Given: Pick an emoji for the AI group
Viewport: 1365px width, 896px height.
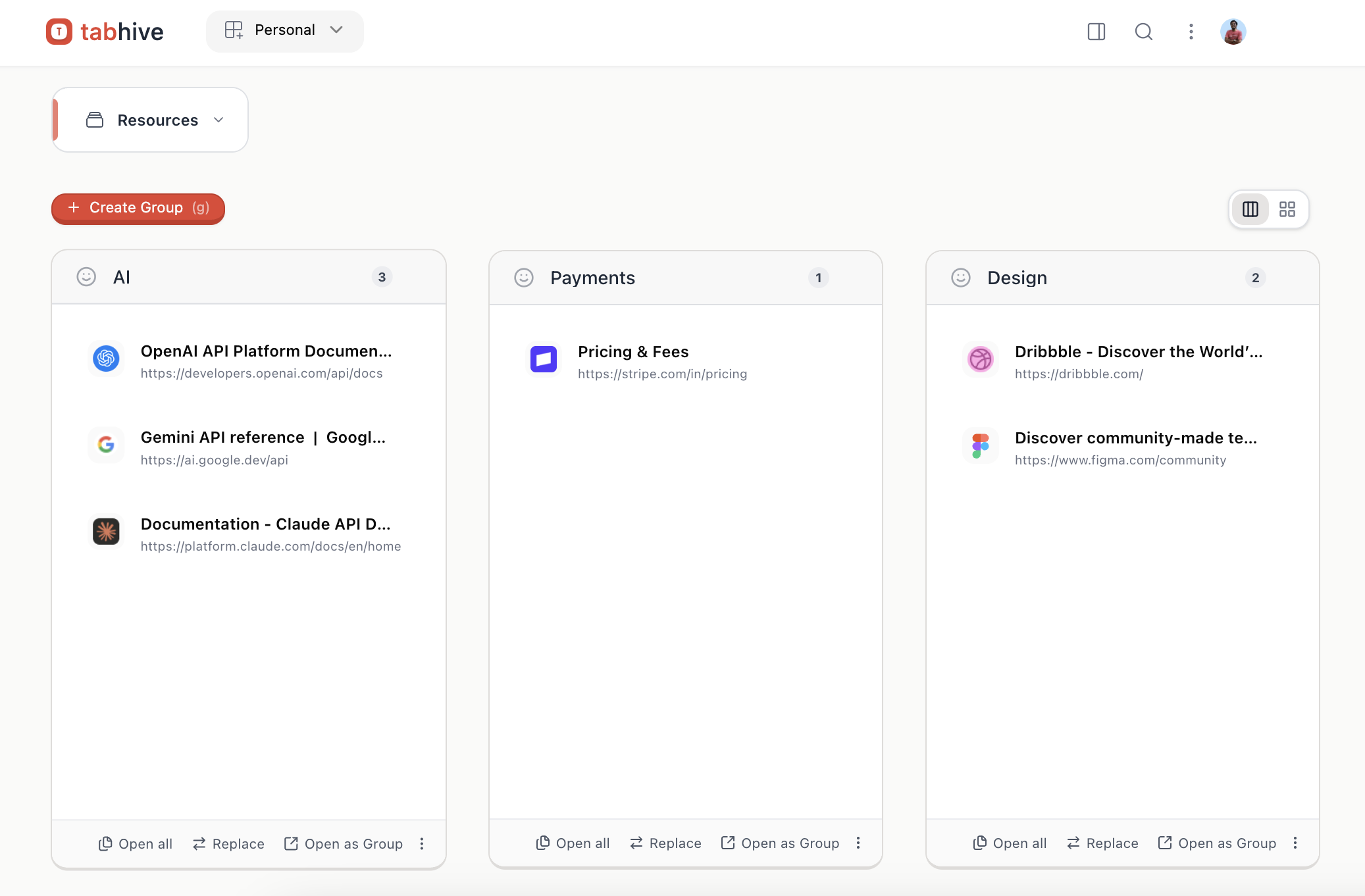Looking at the screenshot, I should click(x=86, y=277).
